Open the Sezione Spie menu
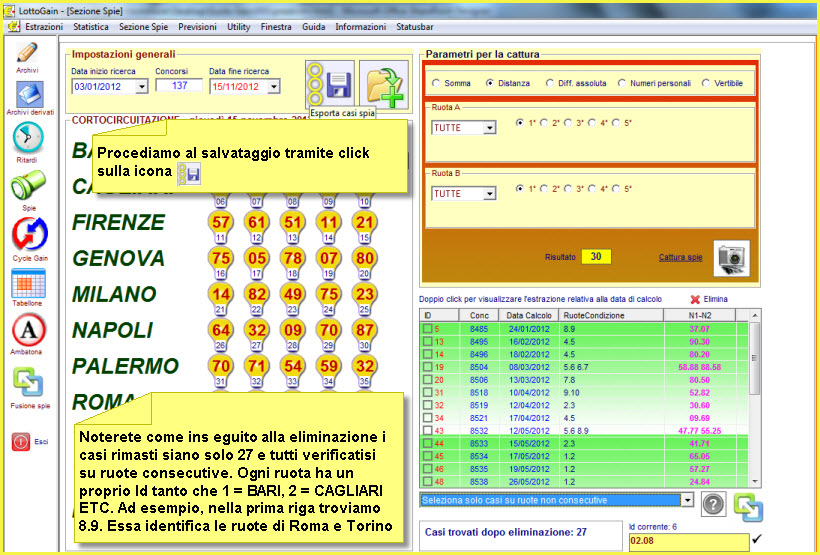Screen dimensions: 820x555 point(143,27)
